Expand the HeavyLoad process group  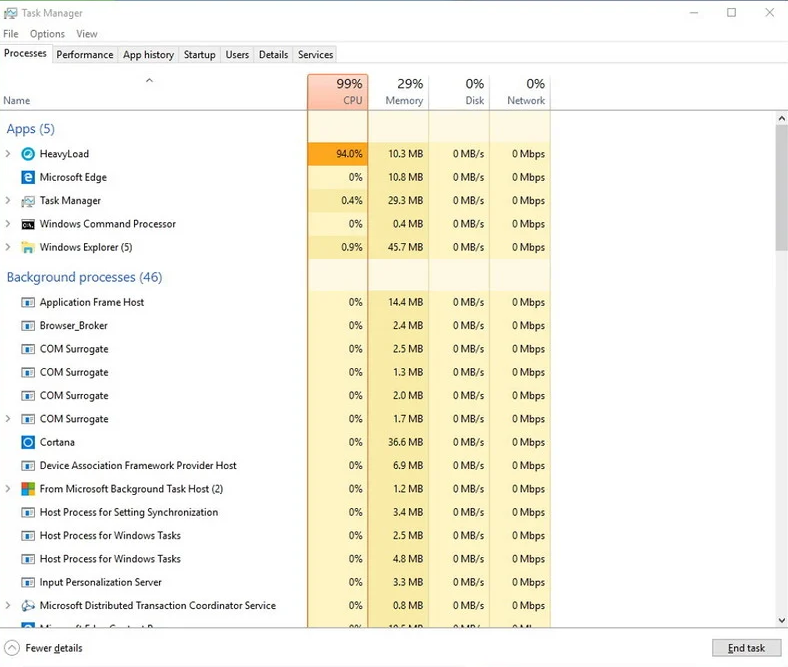[x=8, y=153]
